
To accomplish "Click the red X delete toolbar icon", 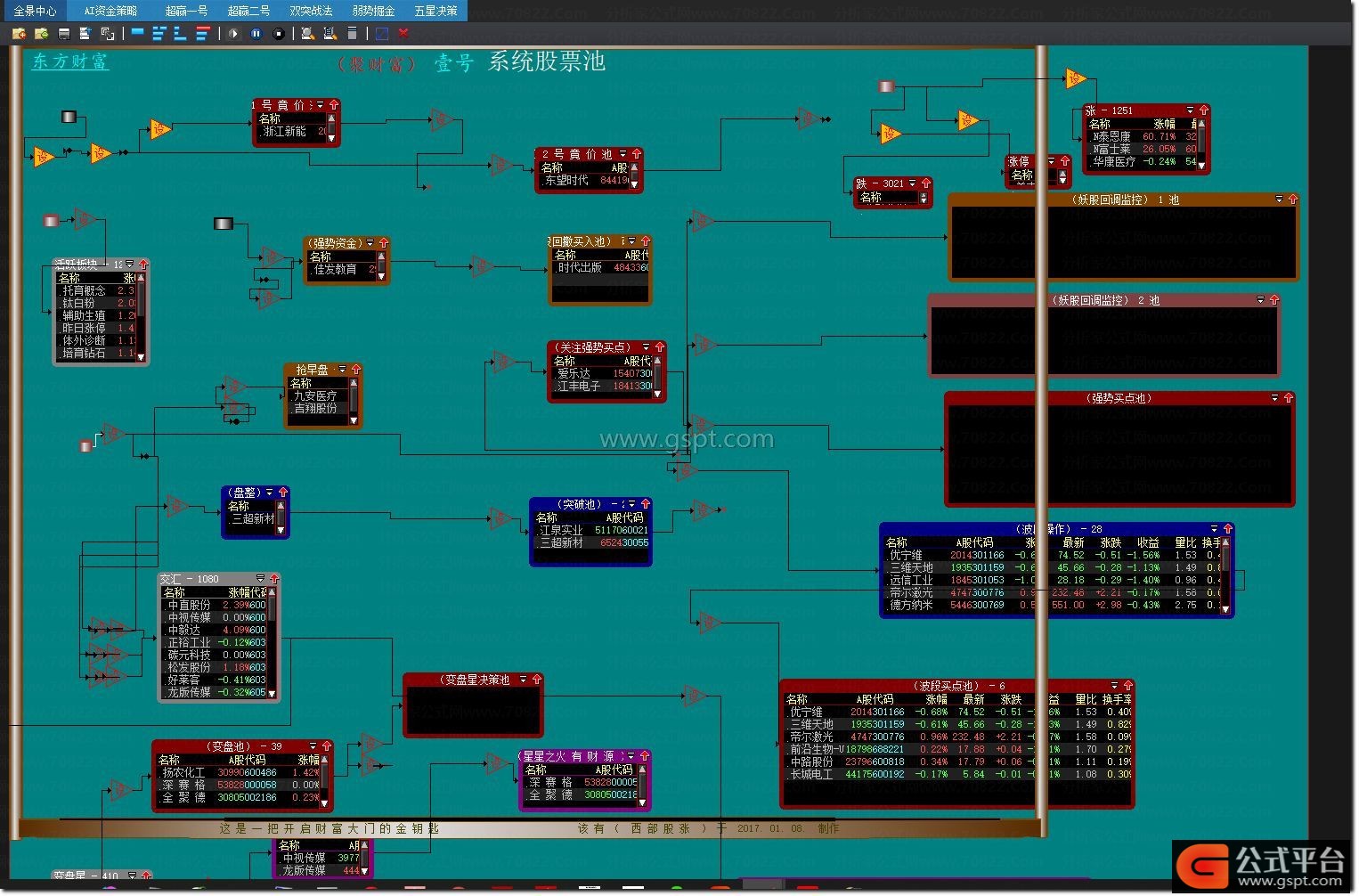I will 403,34.
